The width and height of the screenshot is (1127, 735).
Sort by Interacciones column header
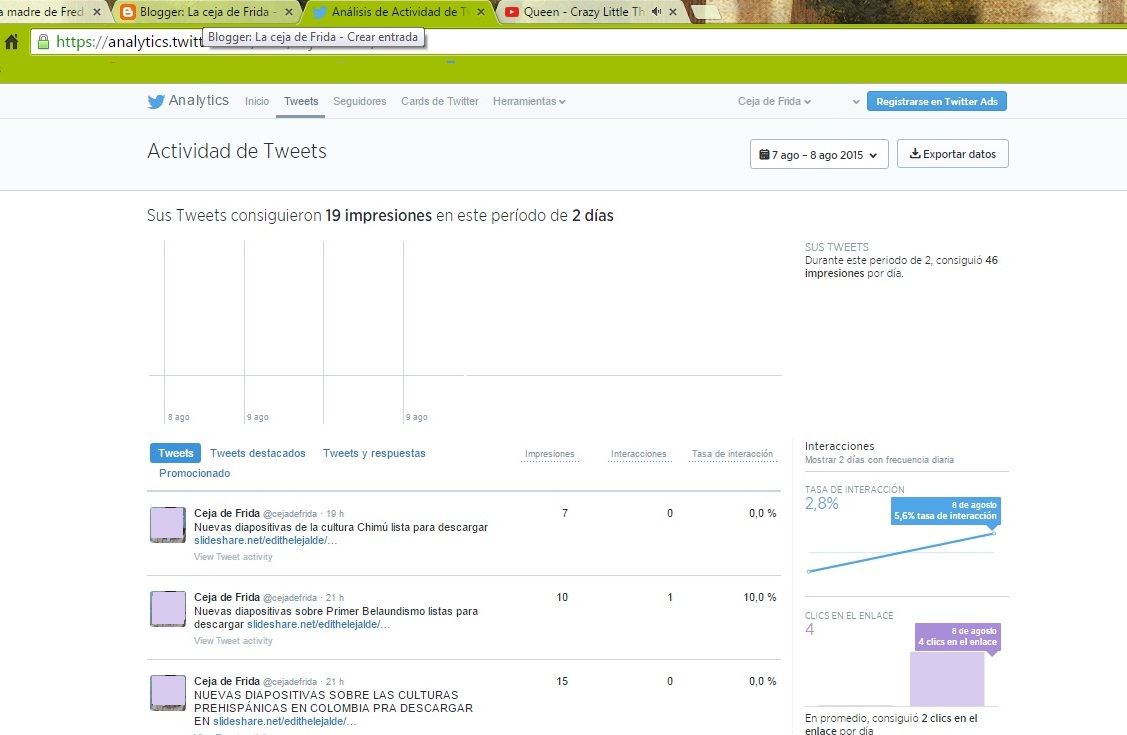[639, 454]
